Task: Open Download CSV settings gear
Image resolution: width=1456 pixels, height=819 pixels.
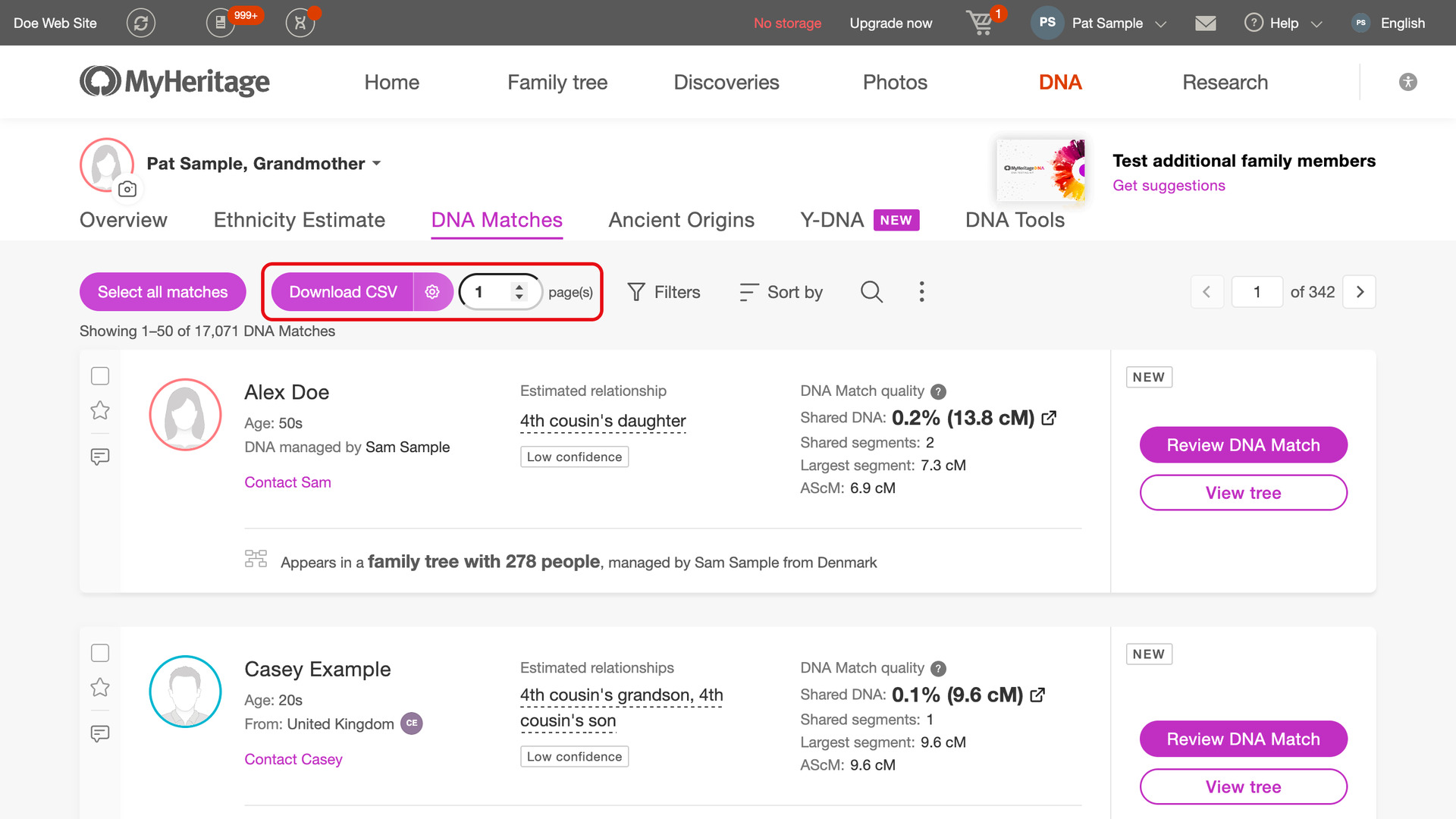Action: point(432,292)
